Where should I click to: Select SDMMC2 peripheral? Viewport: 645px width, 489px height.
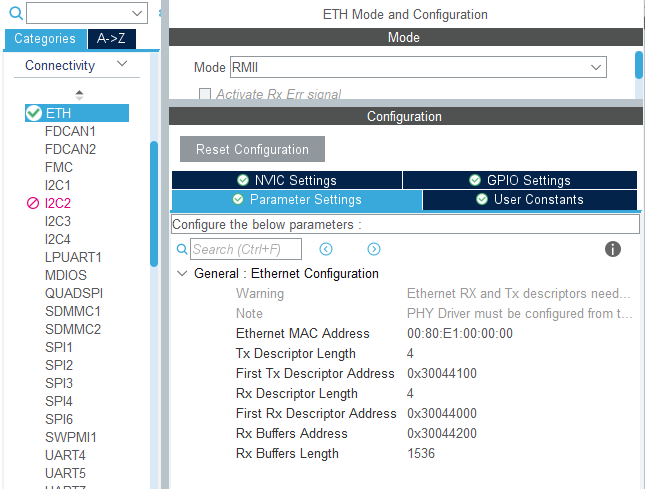click(x=73, y=329)
